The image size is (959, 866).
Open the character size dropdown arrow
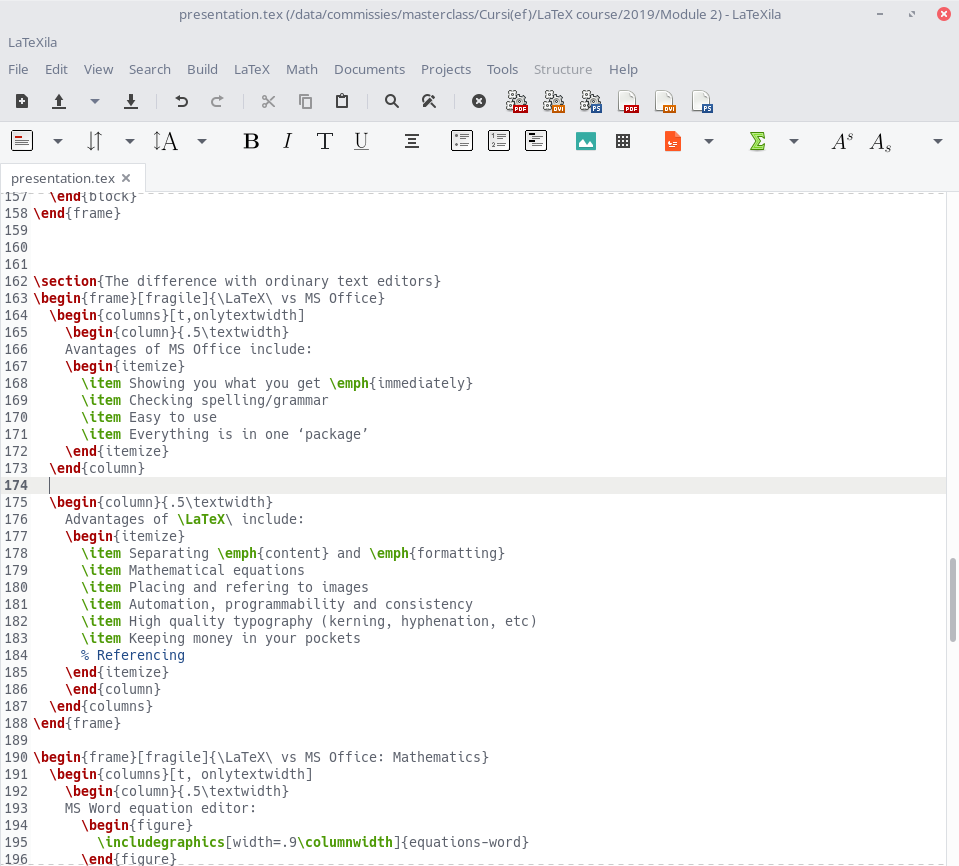coord(202,141)
